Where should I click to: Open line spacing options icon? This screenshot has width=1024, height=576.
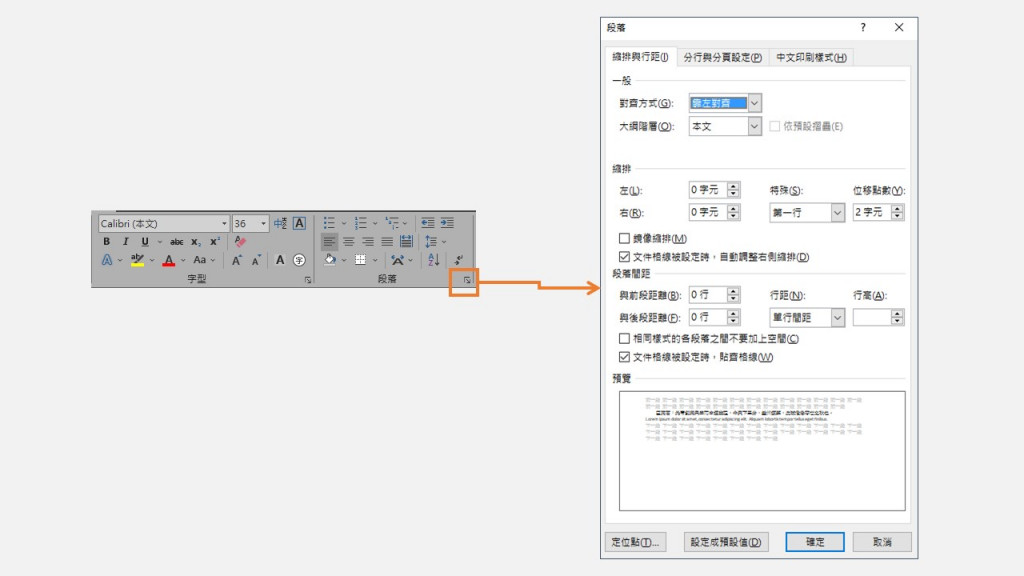431,242
